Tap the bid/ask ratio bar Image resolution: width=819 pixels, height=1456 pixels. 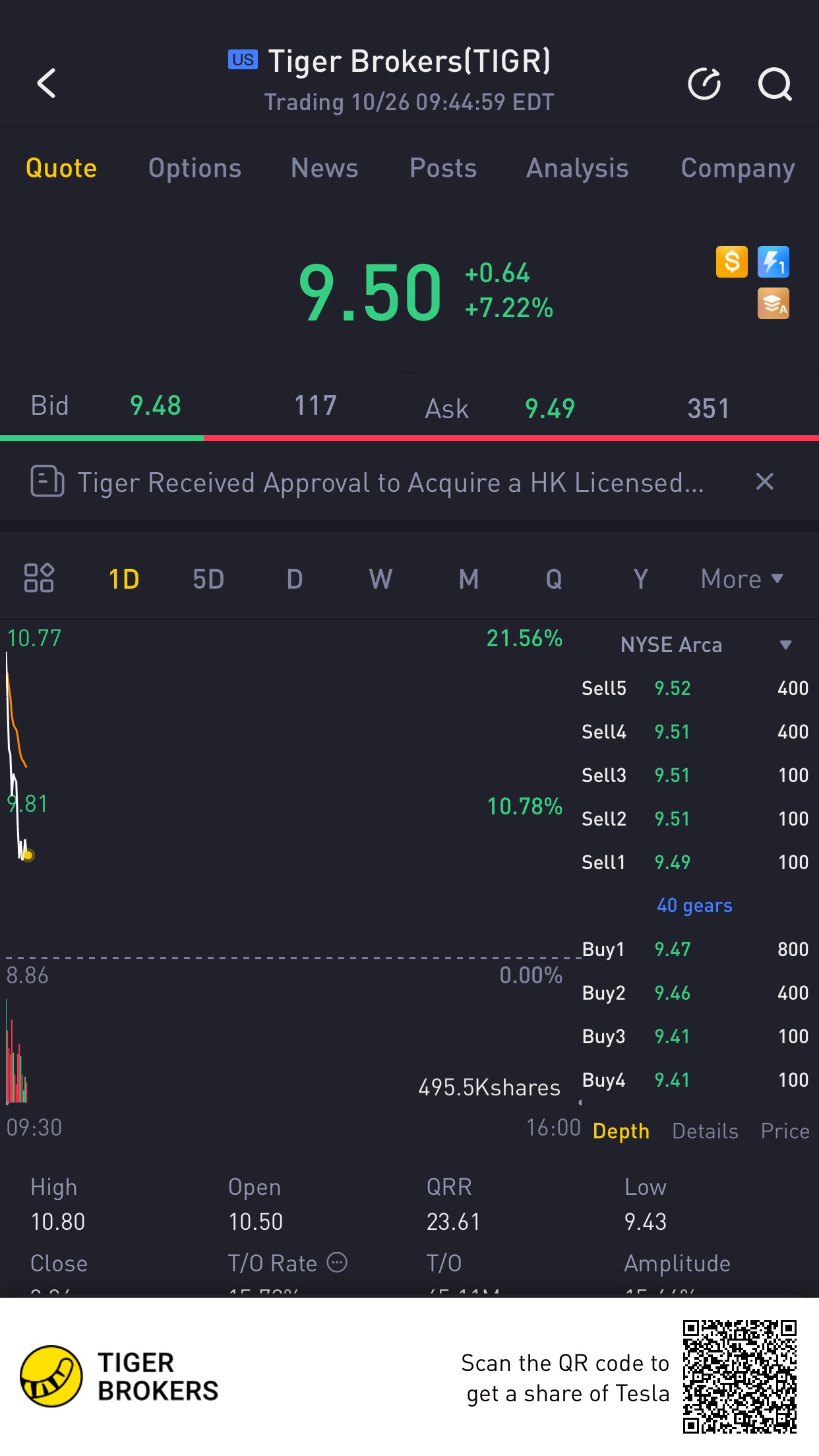(409, 438)
